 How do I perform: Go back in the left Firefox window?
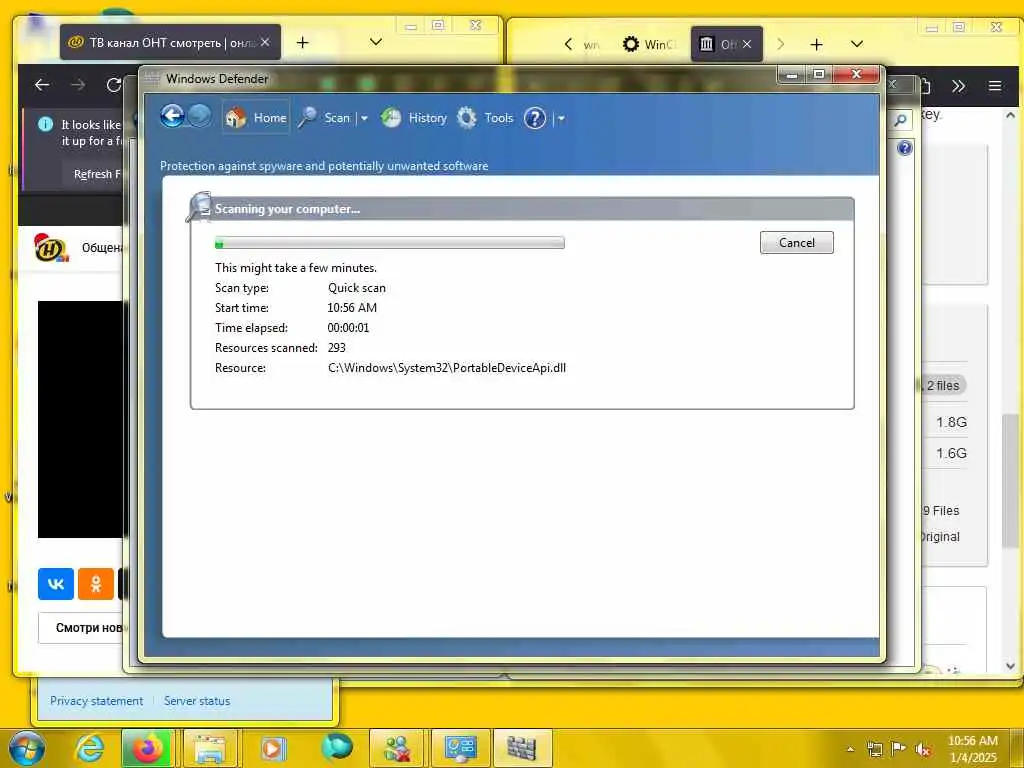(42, 85)
